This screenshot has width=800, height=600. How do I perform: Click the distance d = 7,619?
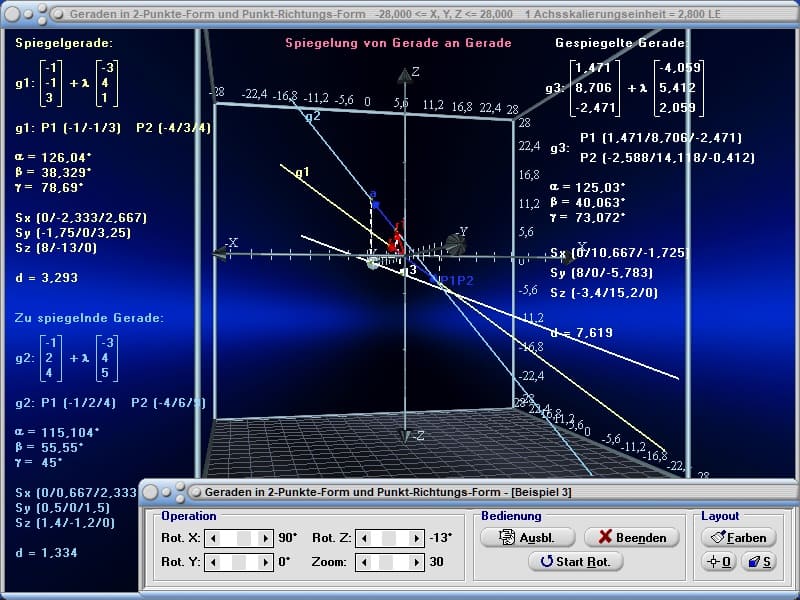(x=582, y=333)
